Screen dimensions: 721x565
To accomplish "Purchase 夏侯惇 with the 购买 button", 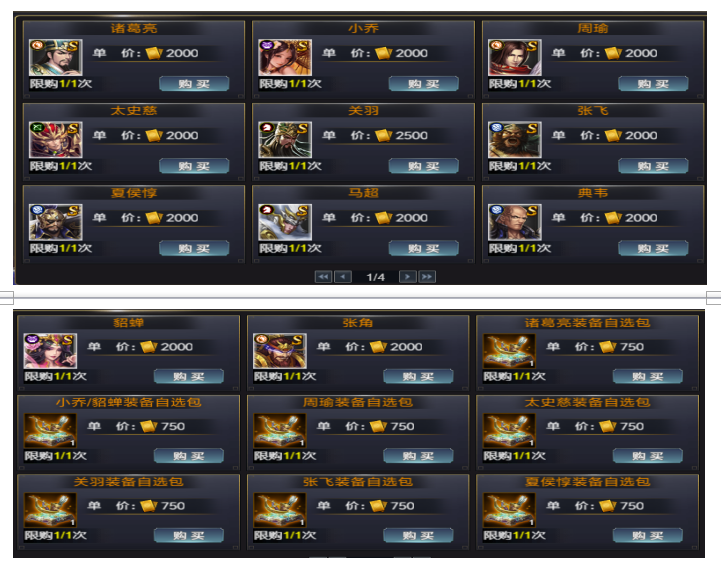I will click(x=194, y=248).
